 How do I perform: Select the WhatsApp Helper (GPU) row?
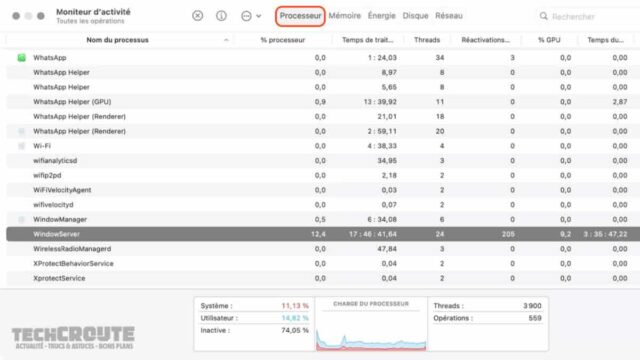323,102
